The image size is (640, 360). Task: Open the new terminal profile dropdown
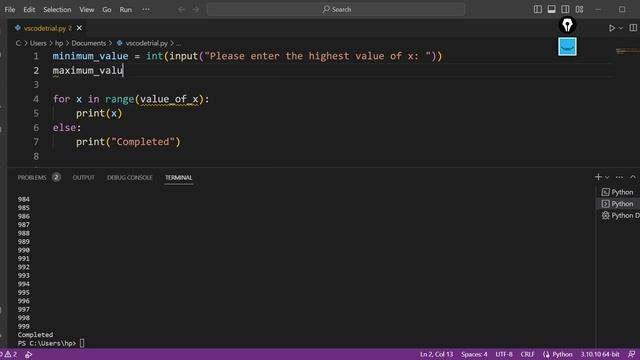(x=607, y=177)
